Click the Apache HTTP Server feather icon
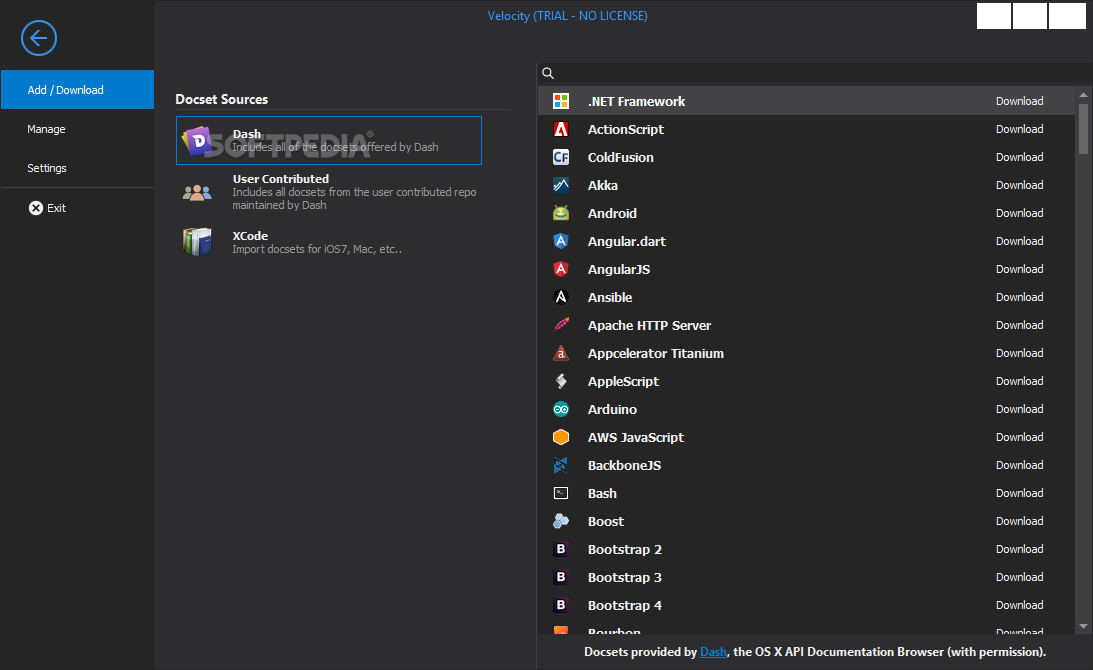 [560, 325]
